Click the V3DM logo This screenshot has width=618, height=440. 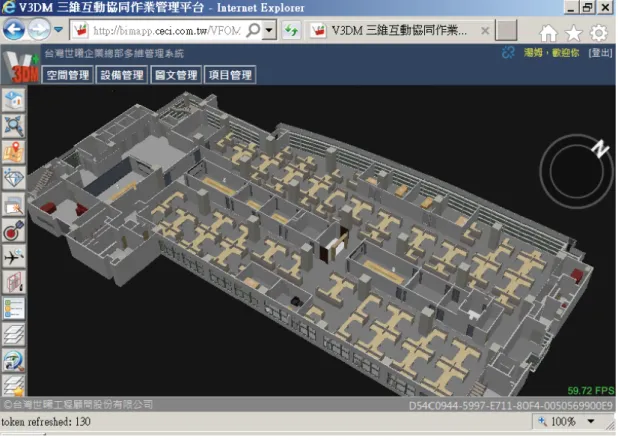(x=20, y=66)
